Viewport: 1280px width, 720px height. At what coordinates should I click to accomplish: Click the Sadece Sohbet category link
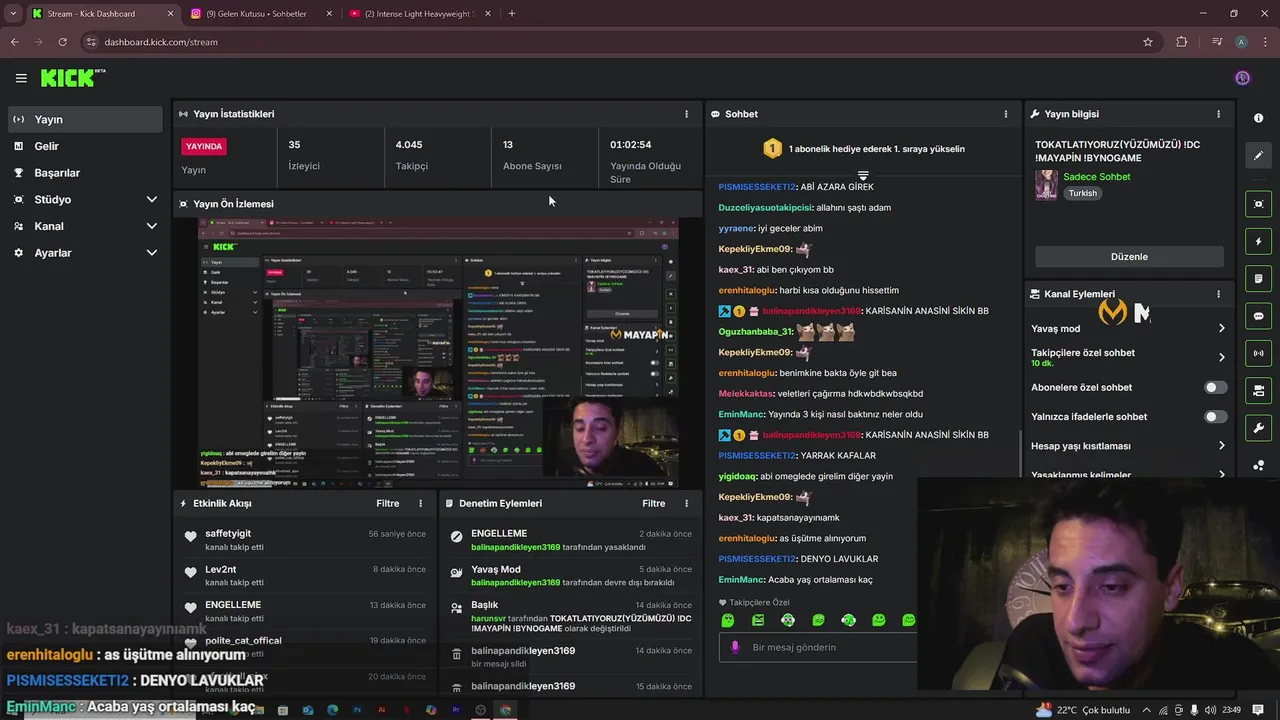click(1097, 177)
